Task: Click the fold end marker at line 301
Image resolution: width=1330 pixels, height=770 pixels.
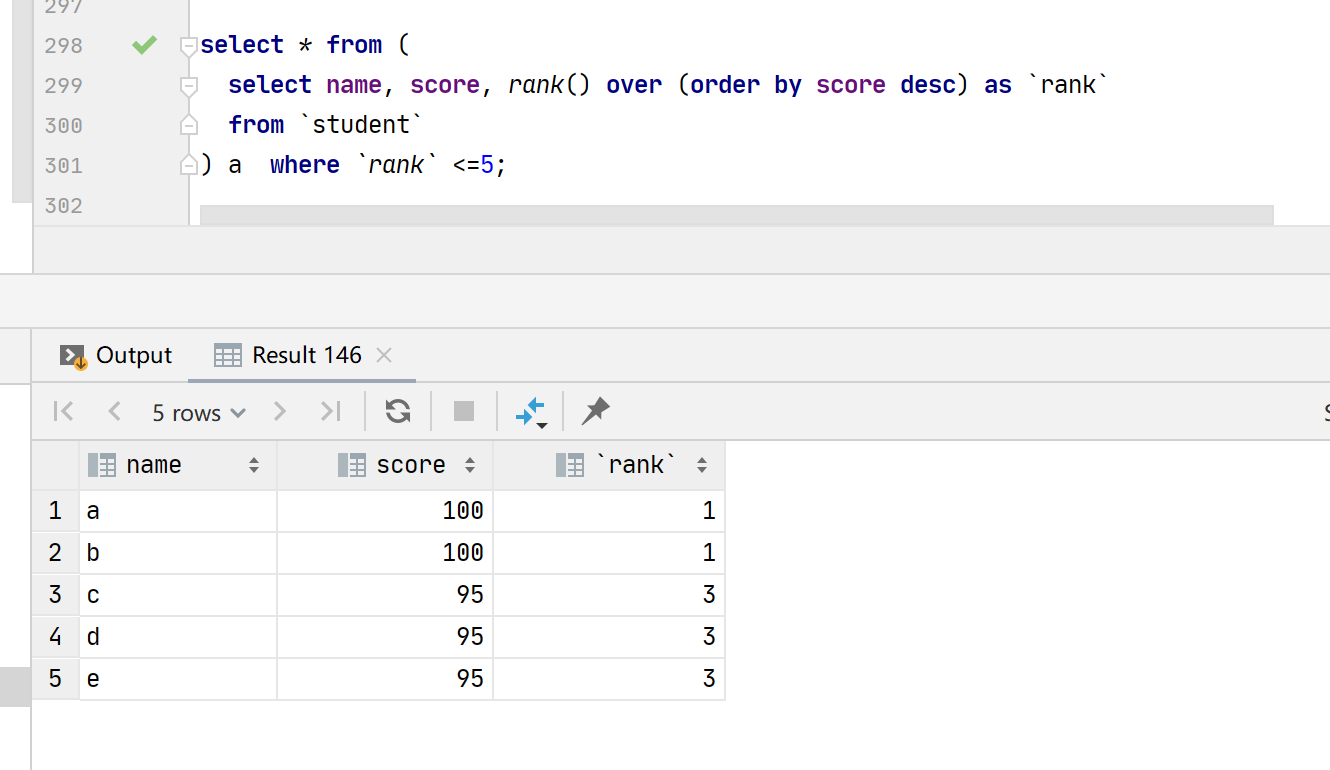Action: point(188,166)
